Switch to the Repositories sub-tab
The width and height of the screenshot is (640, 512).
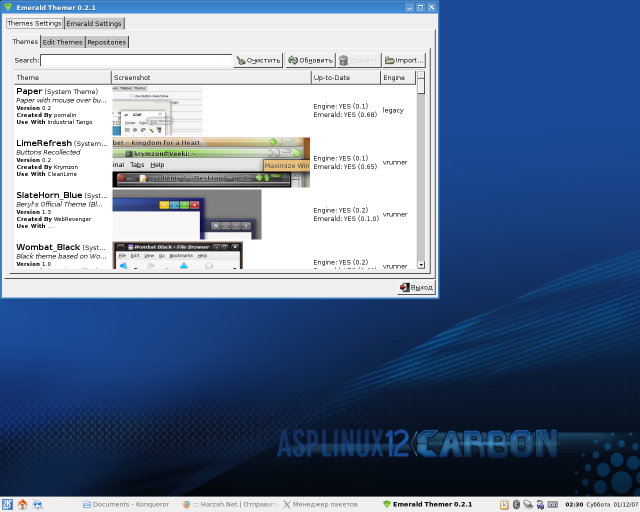[x=107, y=42]
